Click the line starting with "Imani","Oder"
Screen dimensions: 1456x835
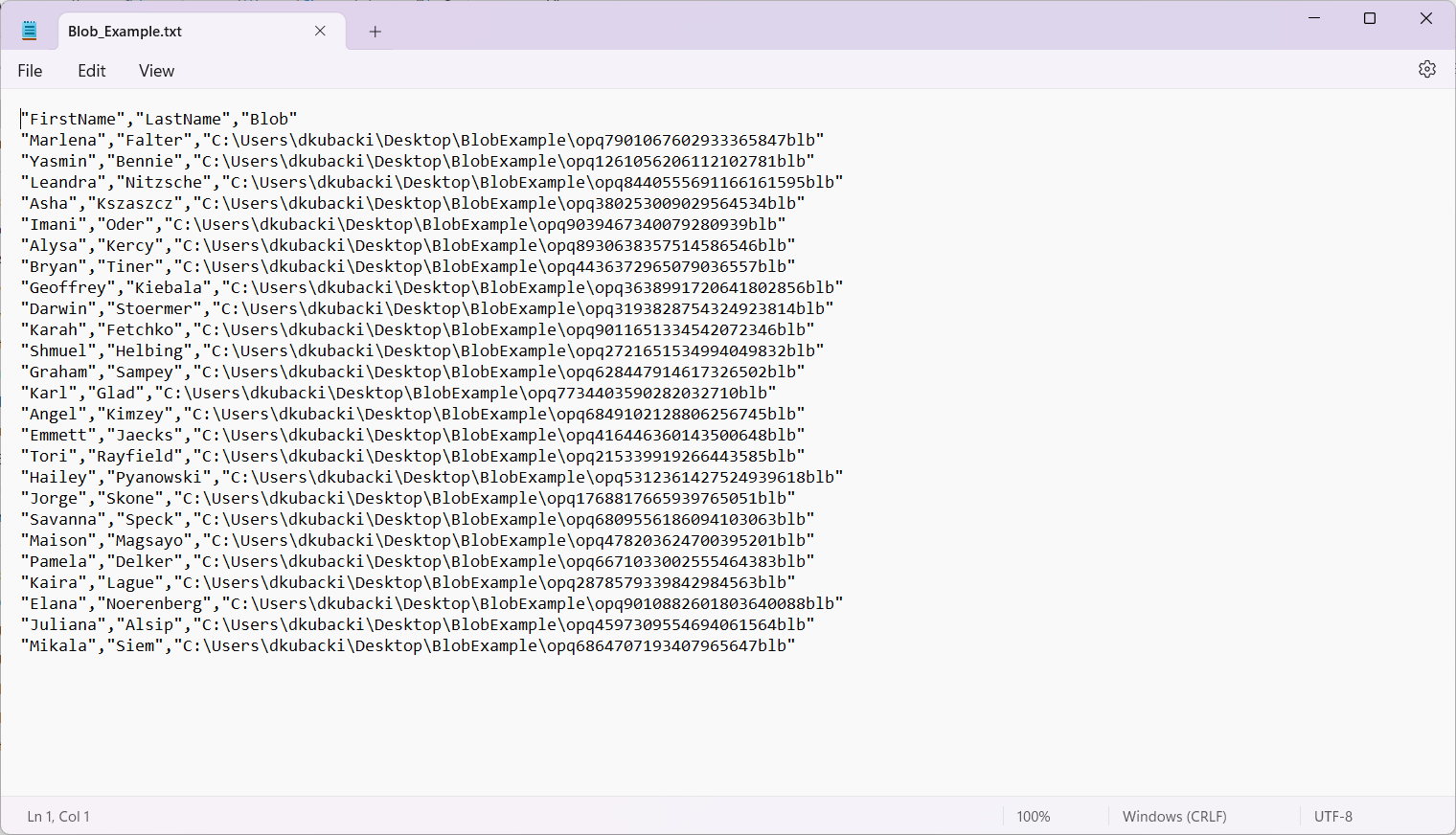pos(403,224)
